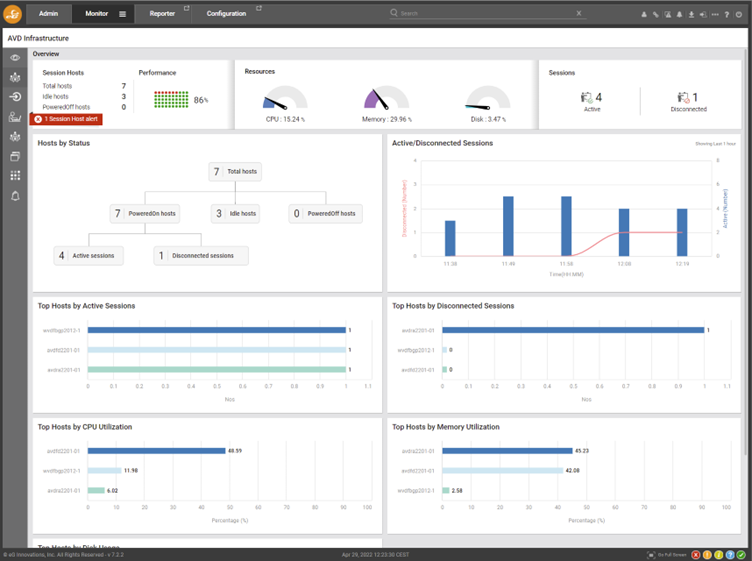
Task: Click the Memory gauge
Action: (387, 97)
